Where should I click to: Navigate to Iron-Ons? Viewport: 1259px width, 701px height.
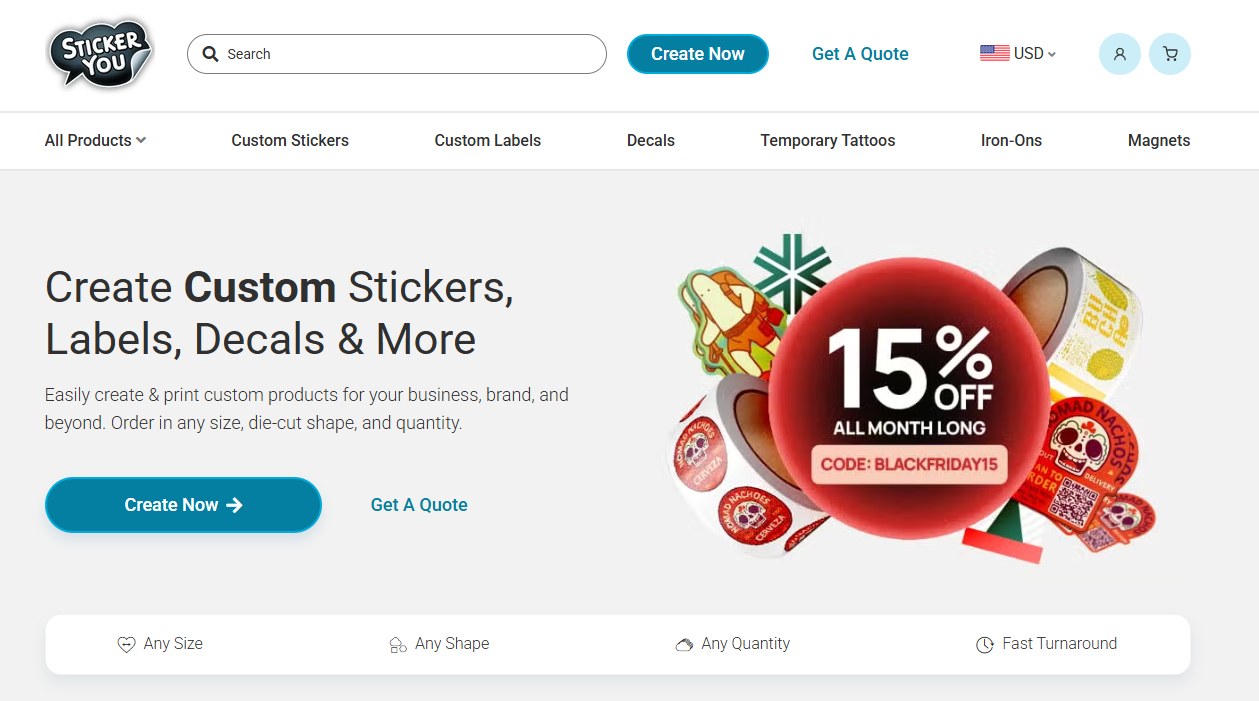point(1011,141)
